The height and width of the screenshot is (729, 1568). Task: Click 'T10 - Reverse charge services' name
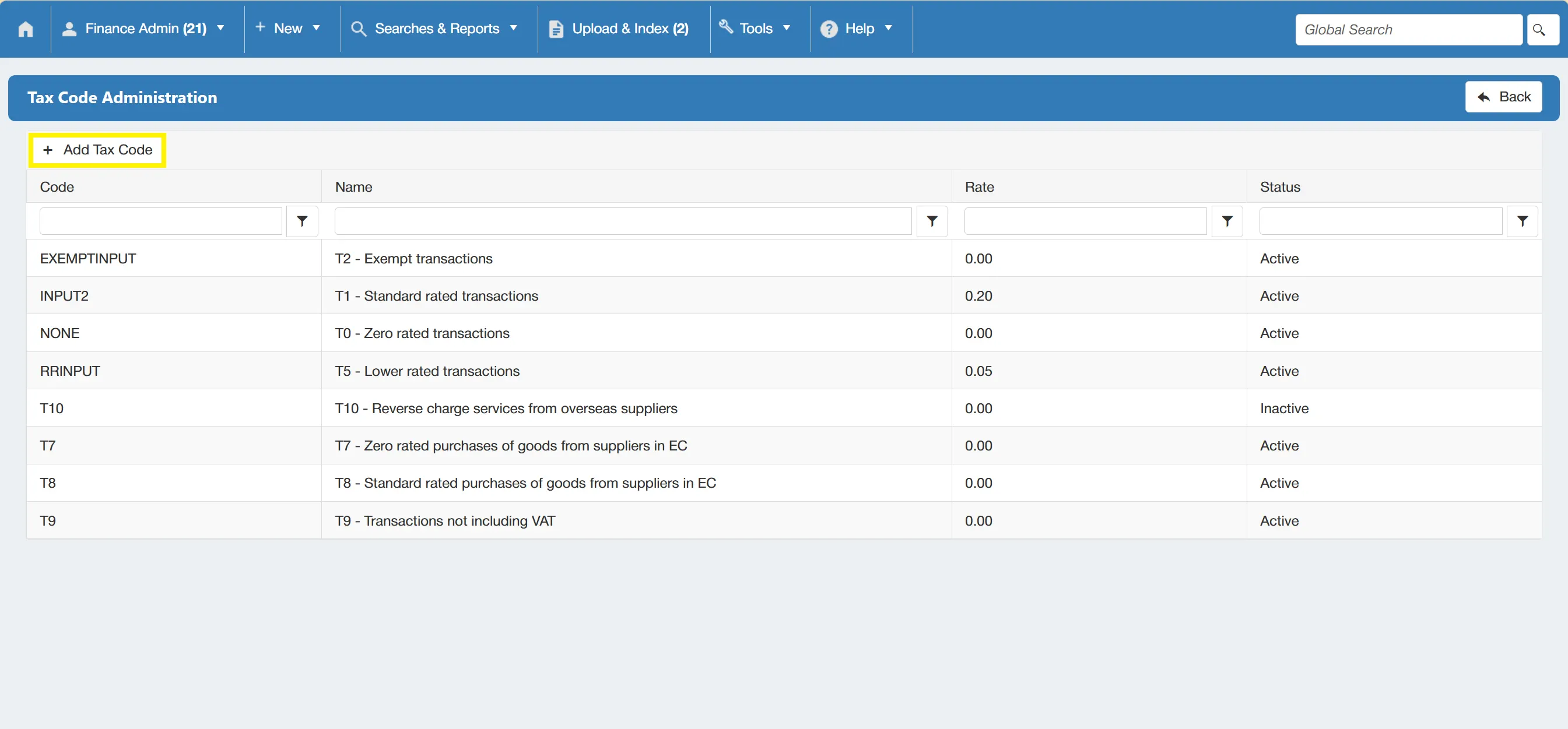tap(506, 408)
